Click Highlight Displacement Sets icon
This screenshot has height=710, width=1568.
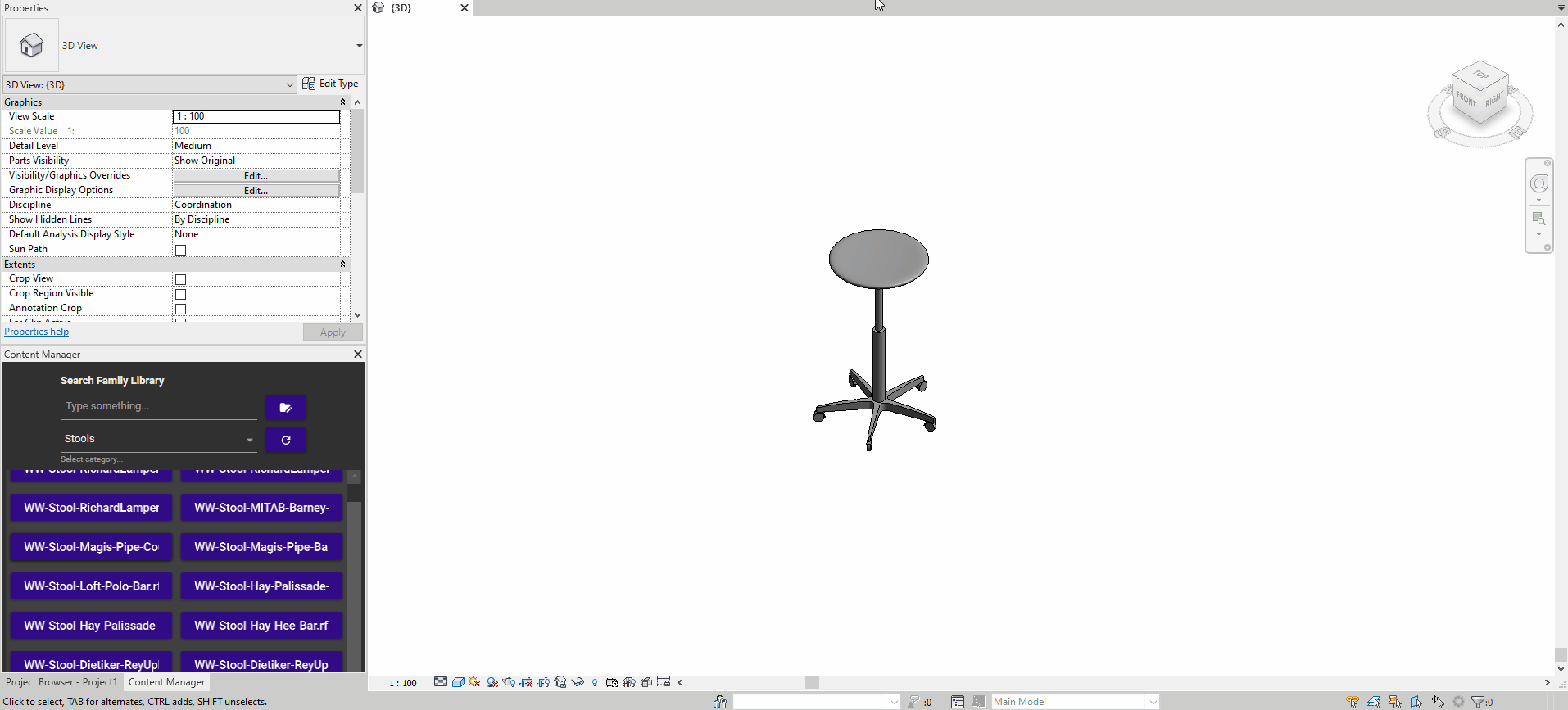[646, 682]
